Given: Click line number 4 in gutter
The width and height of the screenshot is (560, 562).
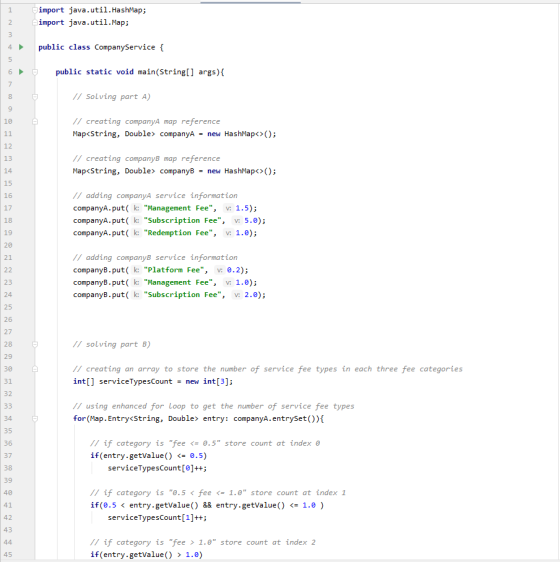Looking at the screenshot, I should tap(10, 47).
